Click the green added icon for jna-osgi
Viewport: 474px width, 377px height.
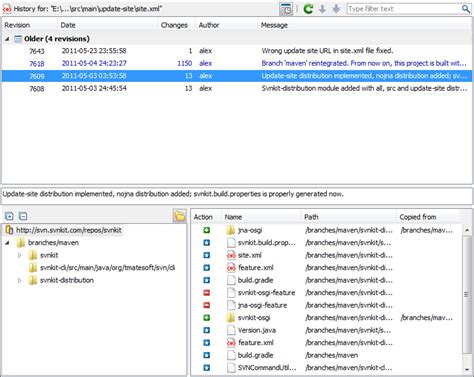click(207, 230)
